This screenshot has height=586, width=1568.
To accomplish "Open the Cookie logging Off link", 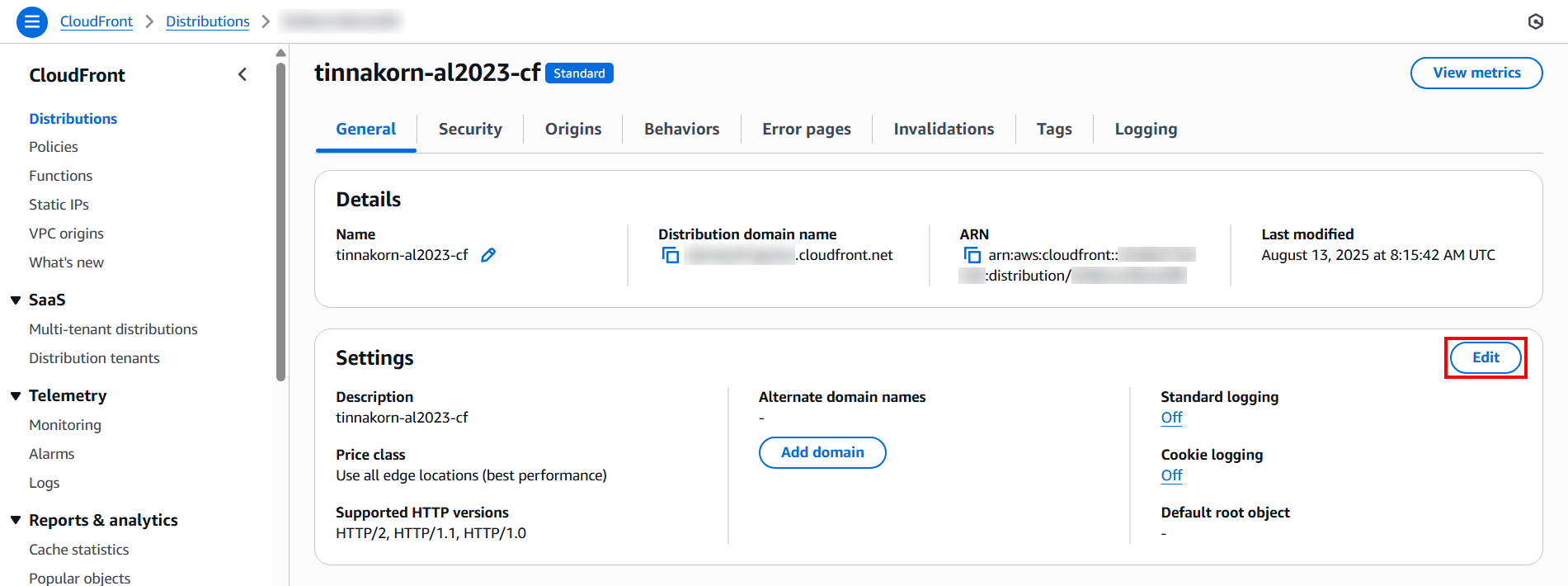I will point(1171,475).
